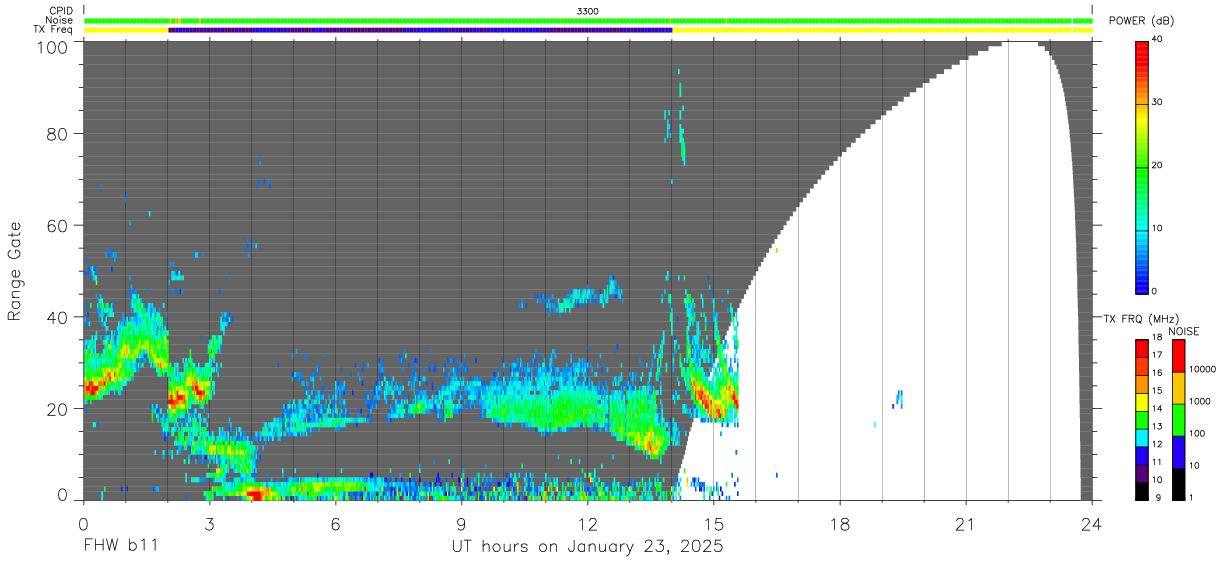
Task: Click the y-axis tick label 40
Action: point(59,317)
